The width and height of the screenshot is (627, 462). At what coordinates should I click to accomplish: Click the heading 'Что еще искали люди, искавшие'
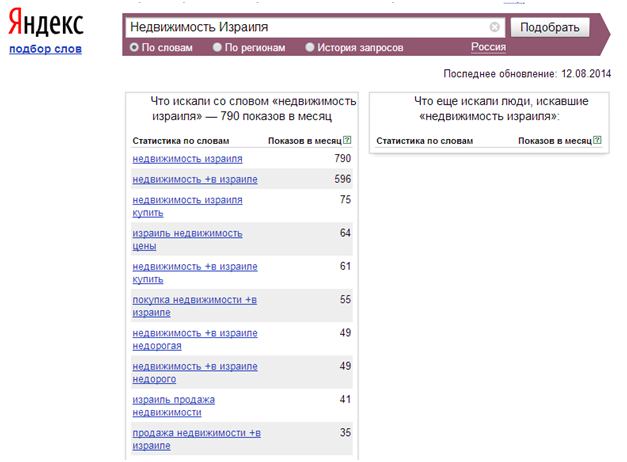(501, 101)
